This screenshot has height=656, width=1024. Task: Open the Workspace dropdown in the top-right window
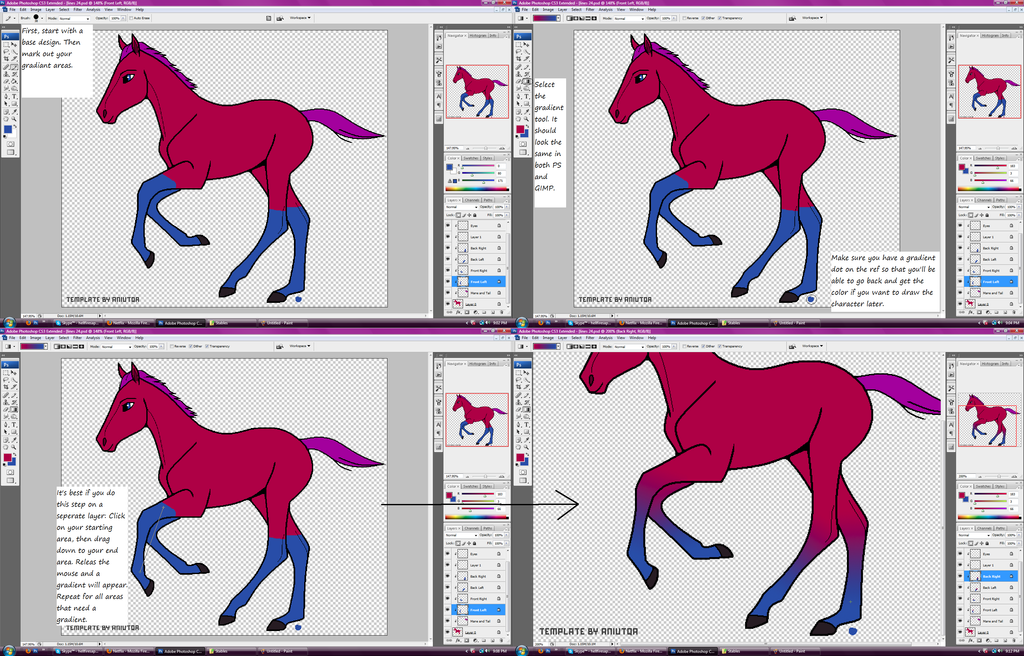pyautogui.click(x=812, y=18)
